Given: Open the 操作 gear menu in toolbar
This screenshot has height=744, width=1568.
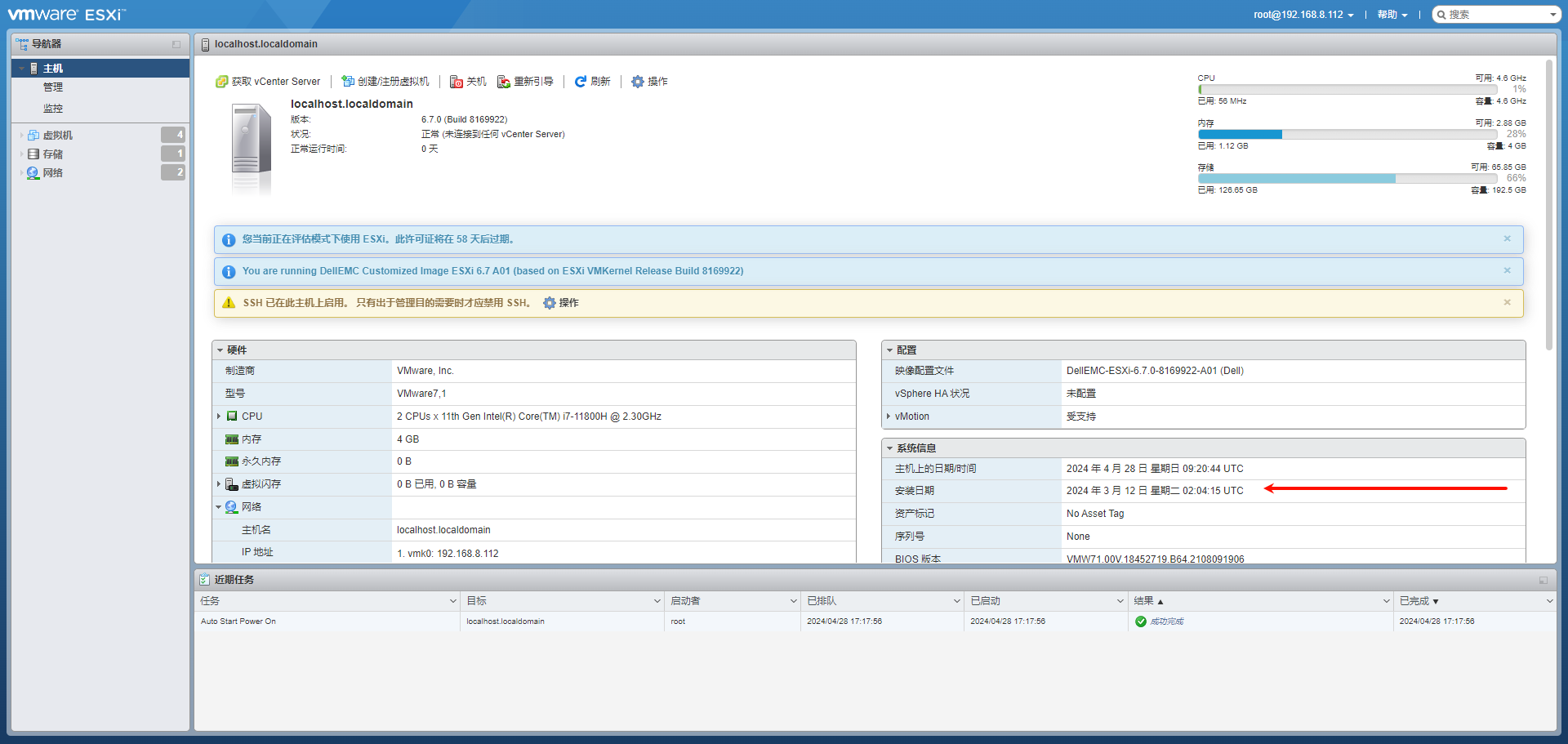Looking at the screenshot, I should pos(649,82).
